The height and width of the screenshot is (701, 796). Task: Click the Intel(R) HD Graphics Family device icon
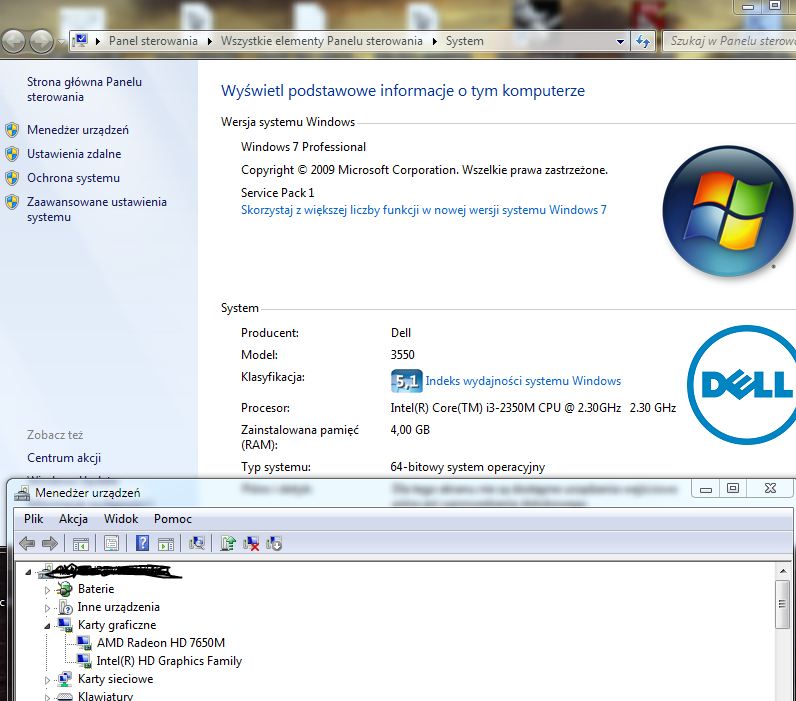coord(84,660)
